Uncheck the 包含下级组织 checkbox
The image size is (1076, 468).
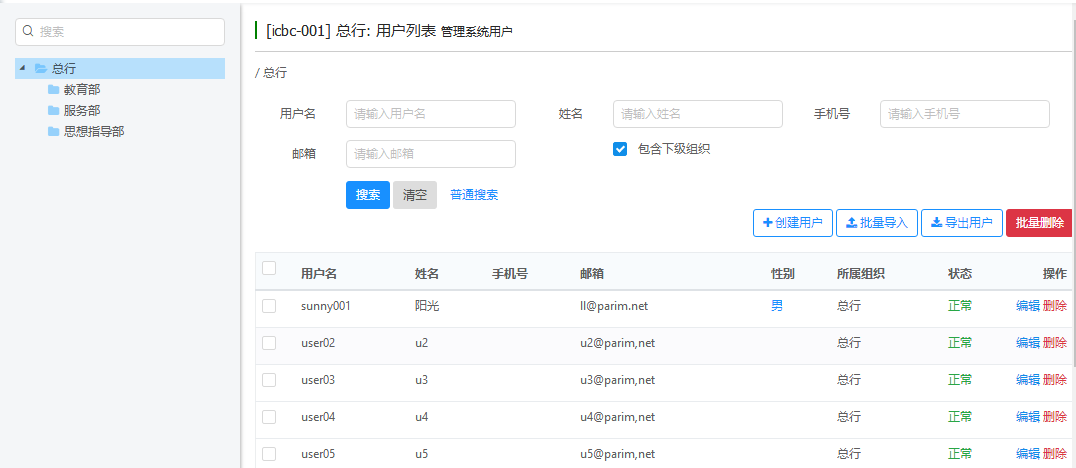coord(620,149)
